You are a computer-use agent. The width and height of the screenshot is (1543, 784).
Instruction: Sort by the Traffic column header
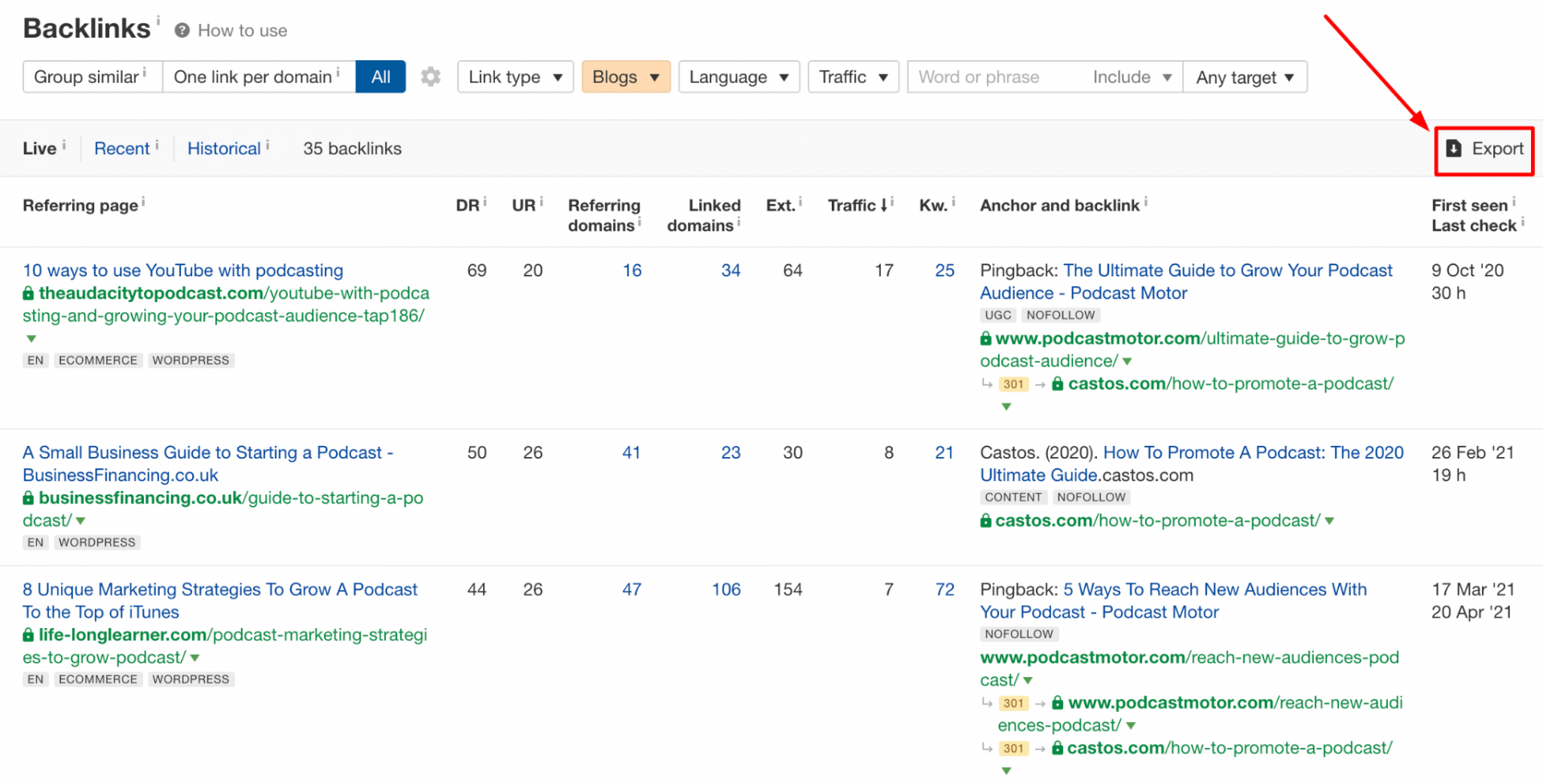pyautogui.click(x=857, y=206)
